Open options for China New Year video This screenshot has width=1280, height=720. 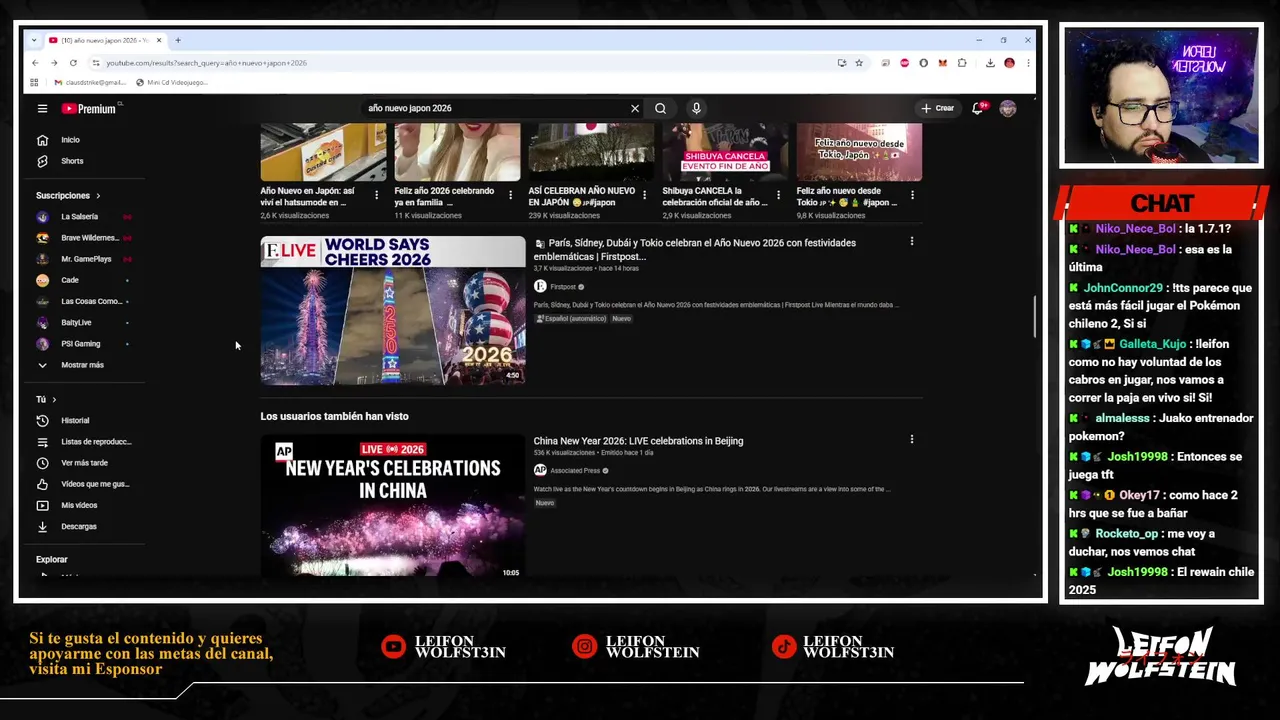click(911, 439)
